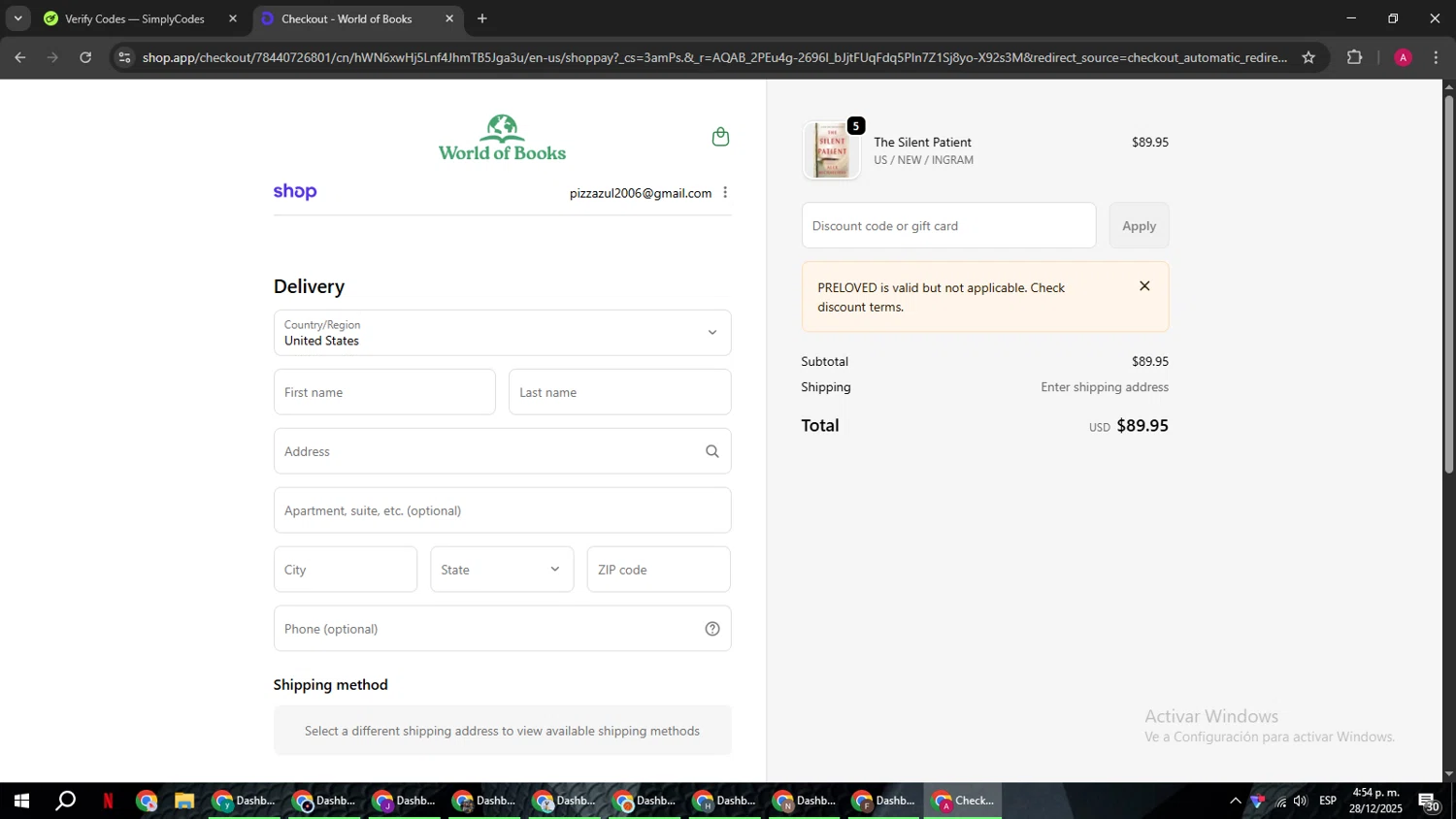Open the State dropdown
1456x819 pixels.
tap(502, 570)
